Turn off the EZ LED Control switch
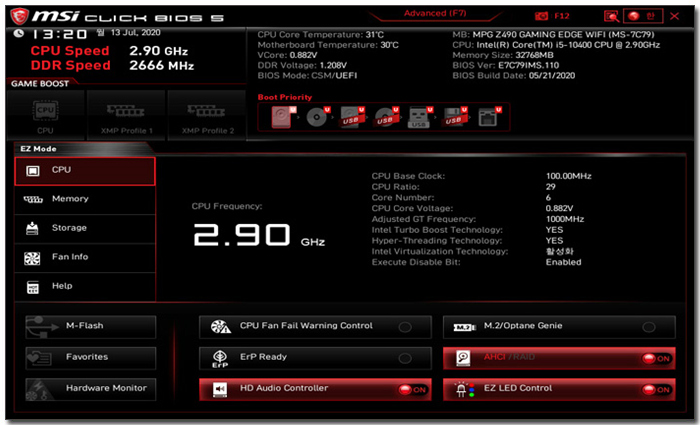 point(656,389)
